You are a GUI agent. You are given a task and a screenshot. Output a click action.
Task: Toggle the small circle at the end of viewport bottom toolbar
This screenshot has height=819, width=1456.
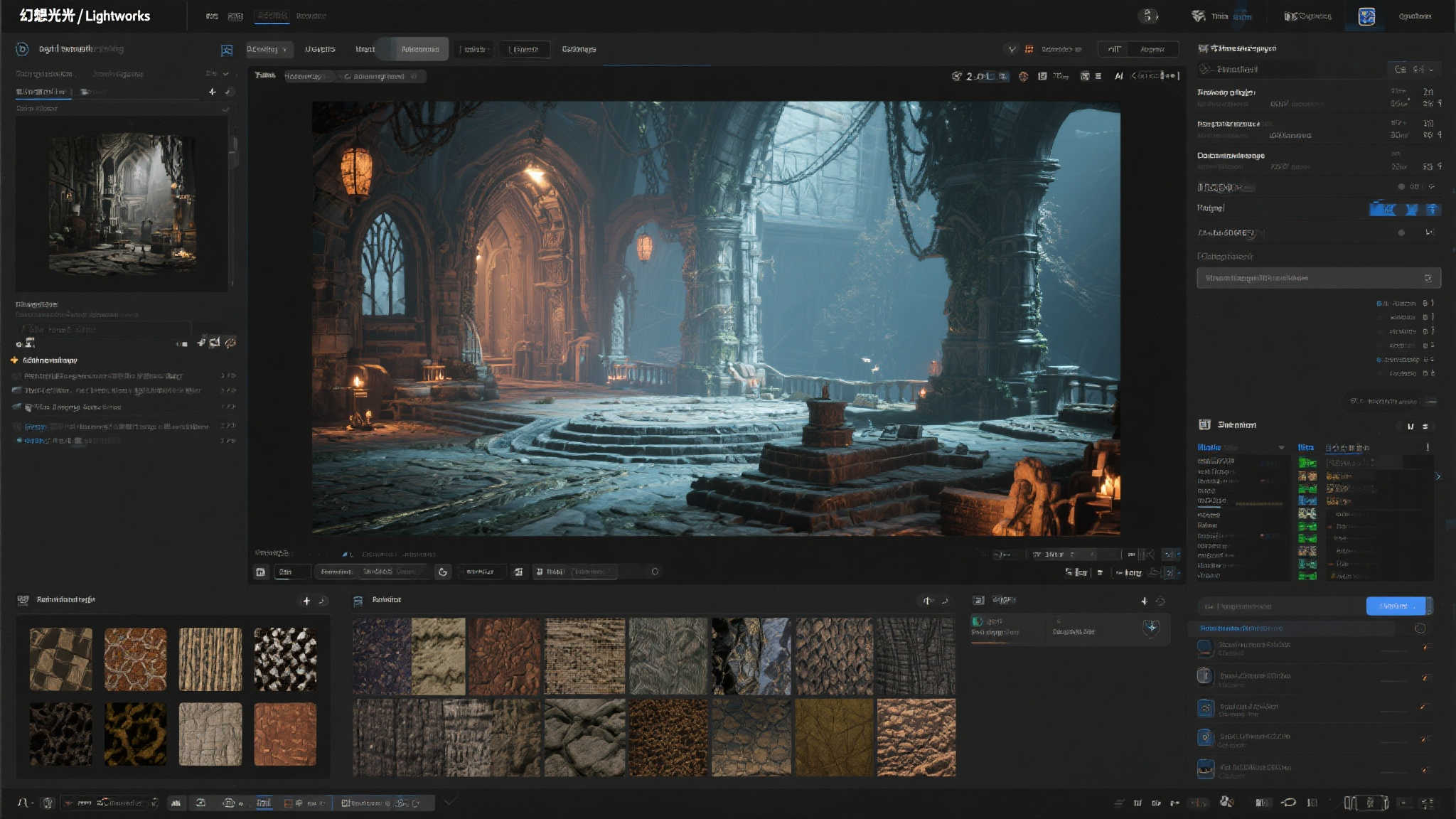click(x=655, y=572)
